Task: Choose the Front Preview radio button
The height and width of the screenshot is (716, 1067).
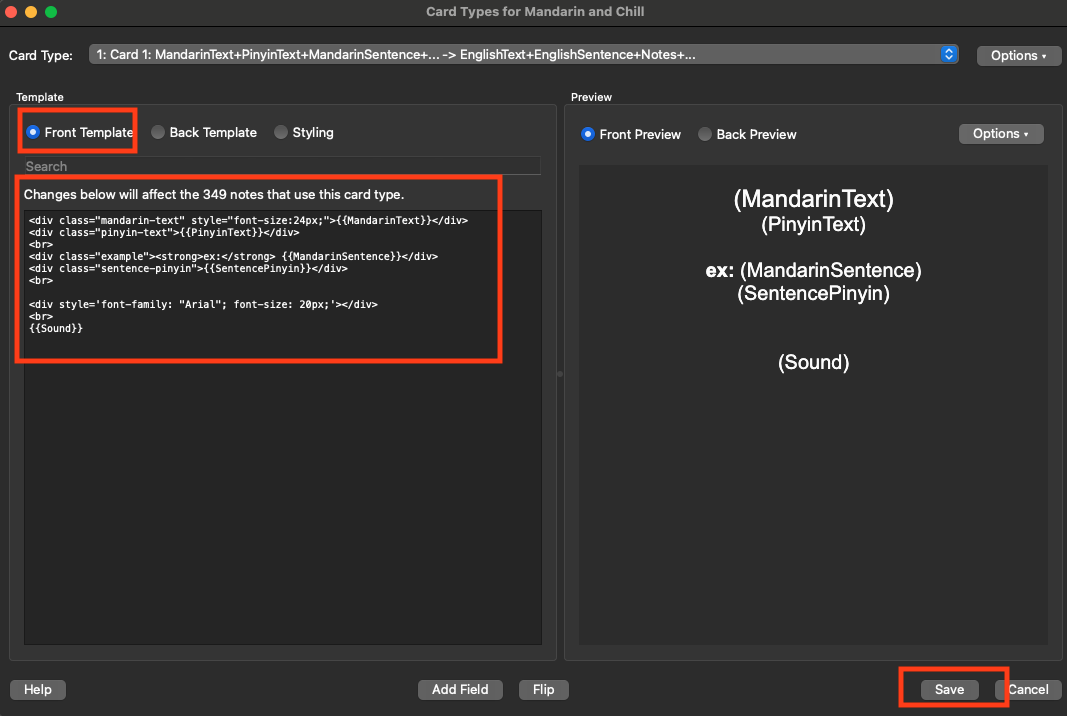Action: pos(588,134)
